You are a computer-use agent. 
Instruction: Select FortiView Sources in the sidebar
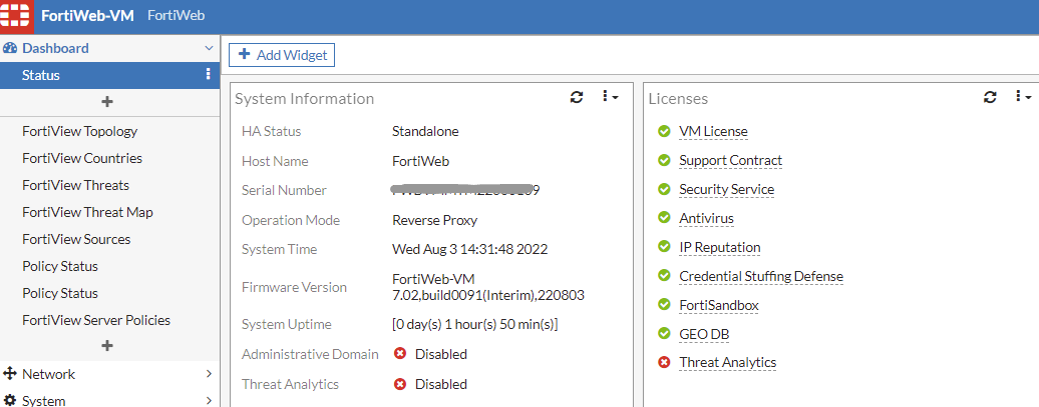[76, 239]
